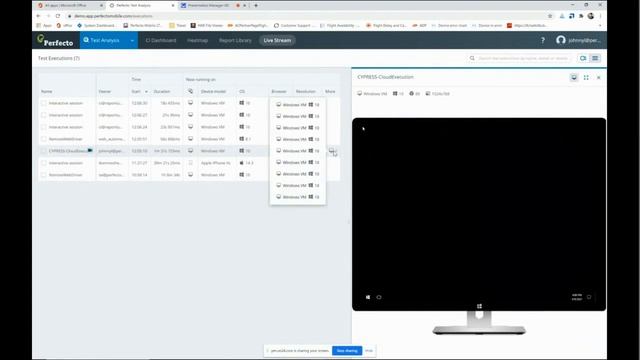
Task: Click the Browser column header
Action: click(279, 91)
